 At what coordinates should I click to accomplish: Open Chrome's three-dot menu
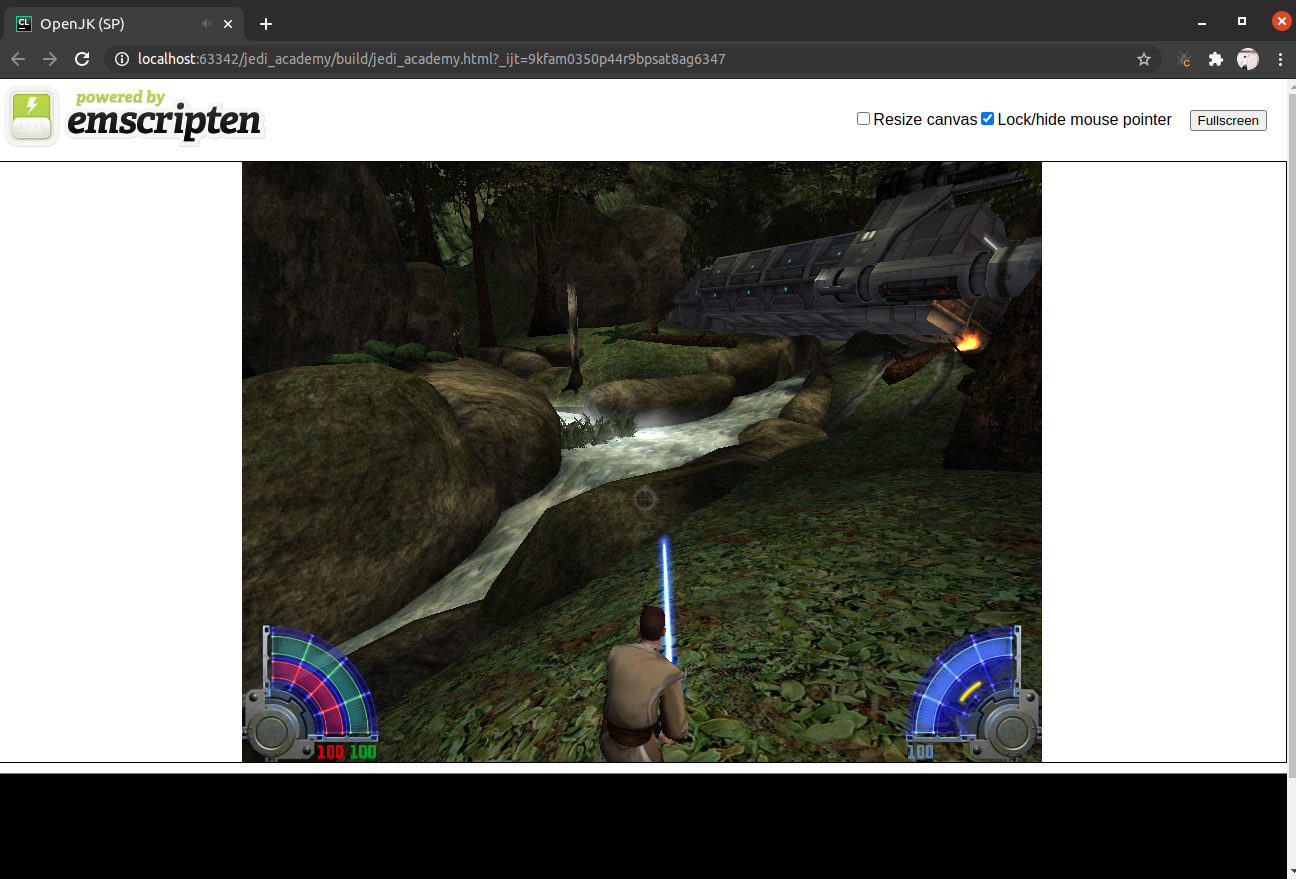coord(1280,59)
